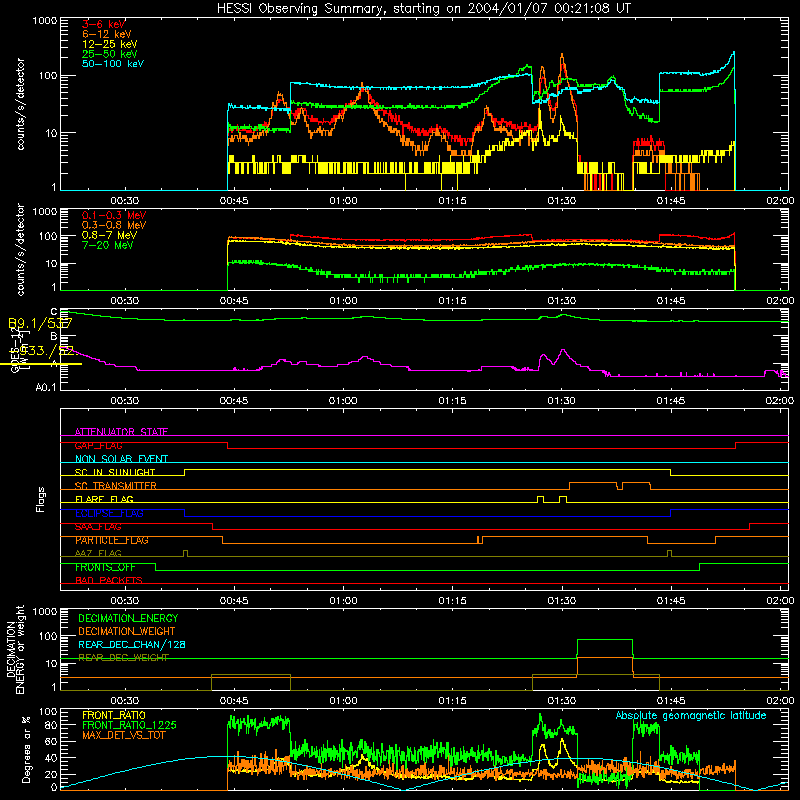Select the MAX_DET_VS_TOT legend label
Screen dimensions: 800x800
pyautogui.click(x=123, y=735)
